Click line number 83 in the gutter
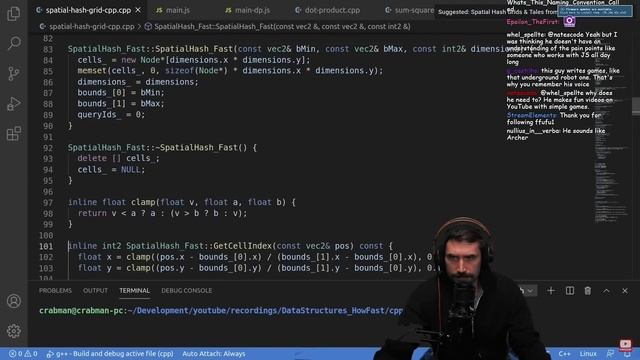Image resolution: width=640 pixels, height=360 pixels. (x=48, y=49)
